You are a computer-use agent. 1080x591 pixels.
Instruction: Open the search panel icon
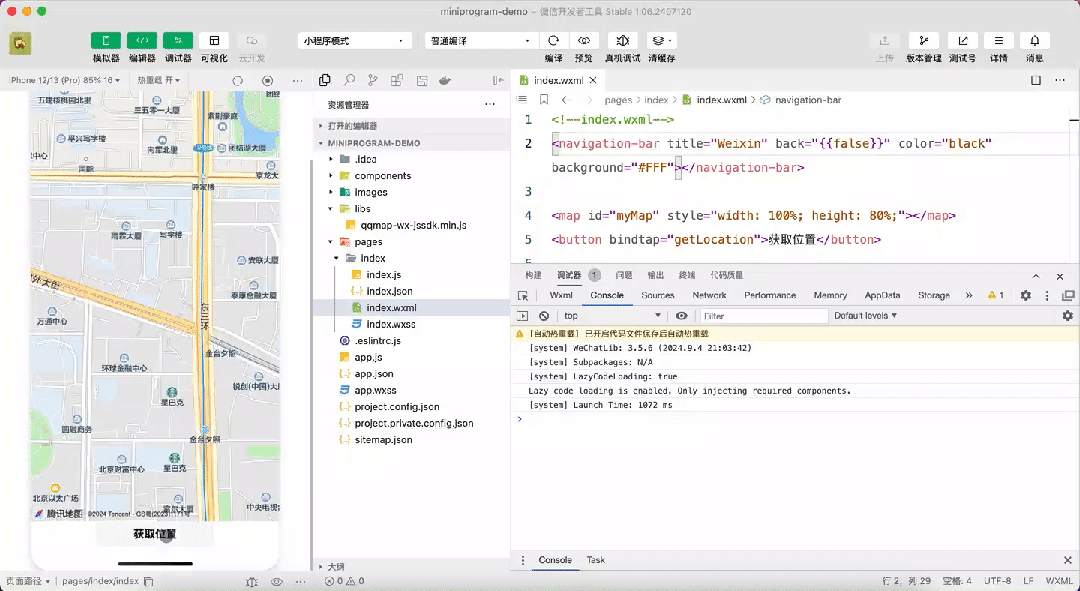click(349, 81)
